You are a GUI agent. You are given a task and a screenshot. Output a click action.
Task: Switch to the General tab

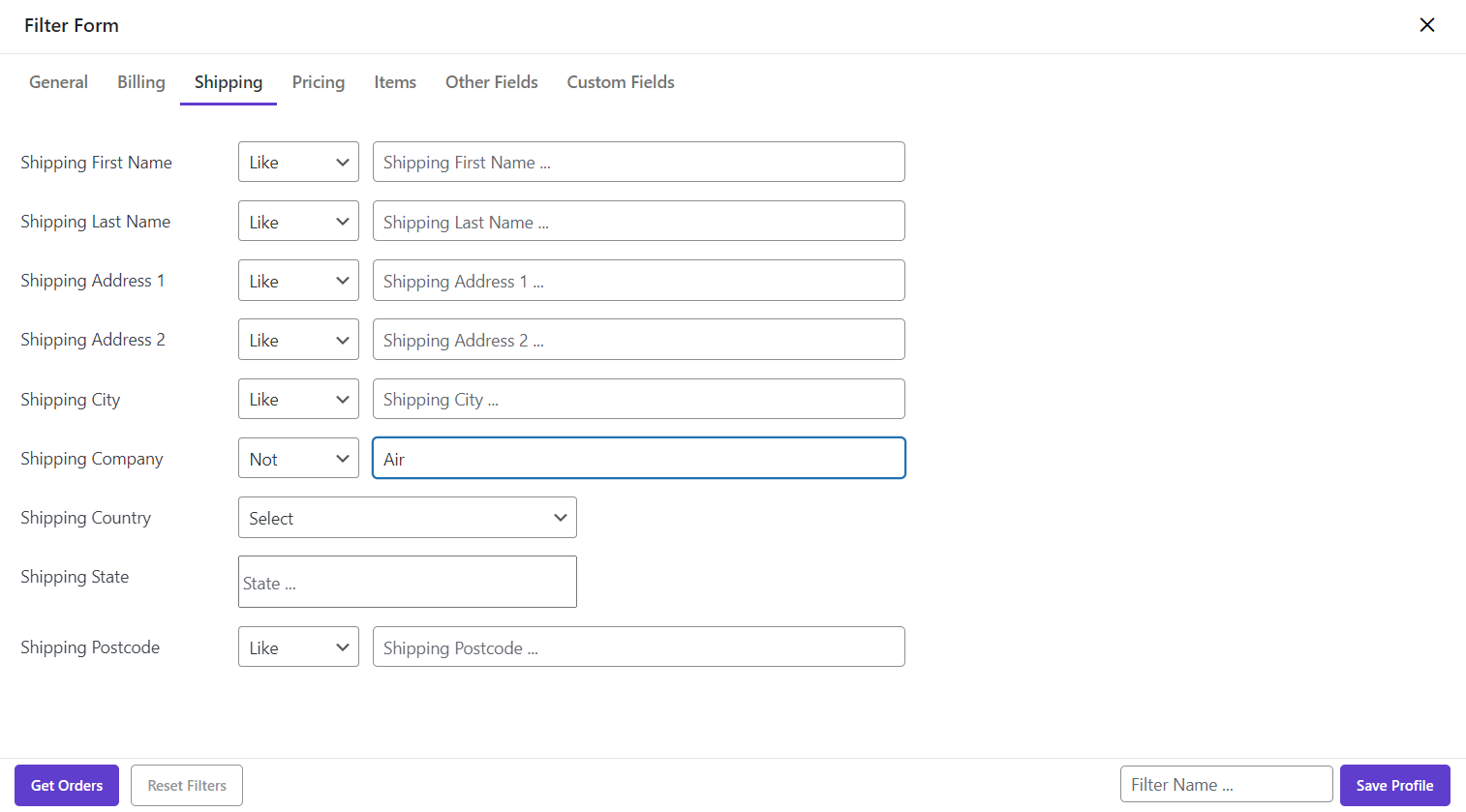(58, 82)
